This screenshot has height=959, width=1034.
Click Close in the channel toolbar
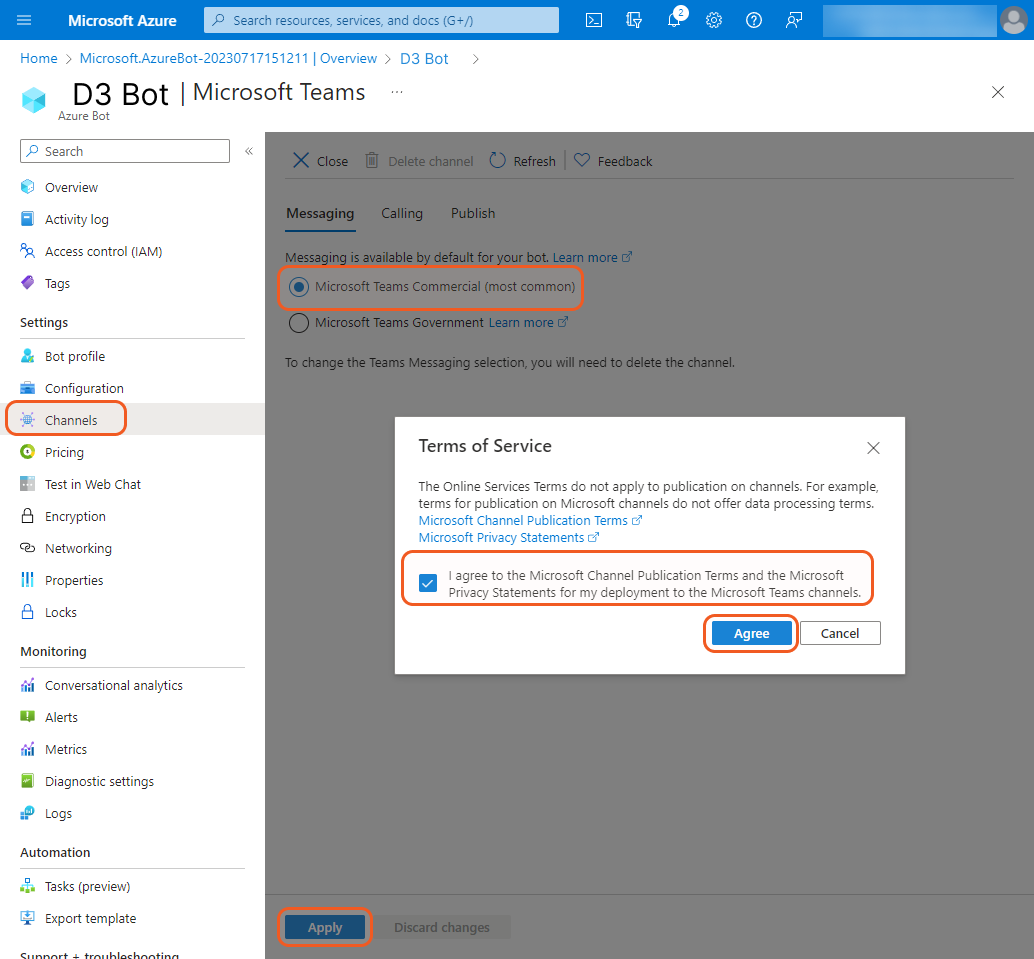tap(320, 161)
